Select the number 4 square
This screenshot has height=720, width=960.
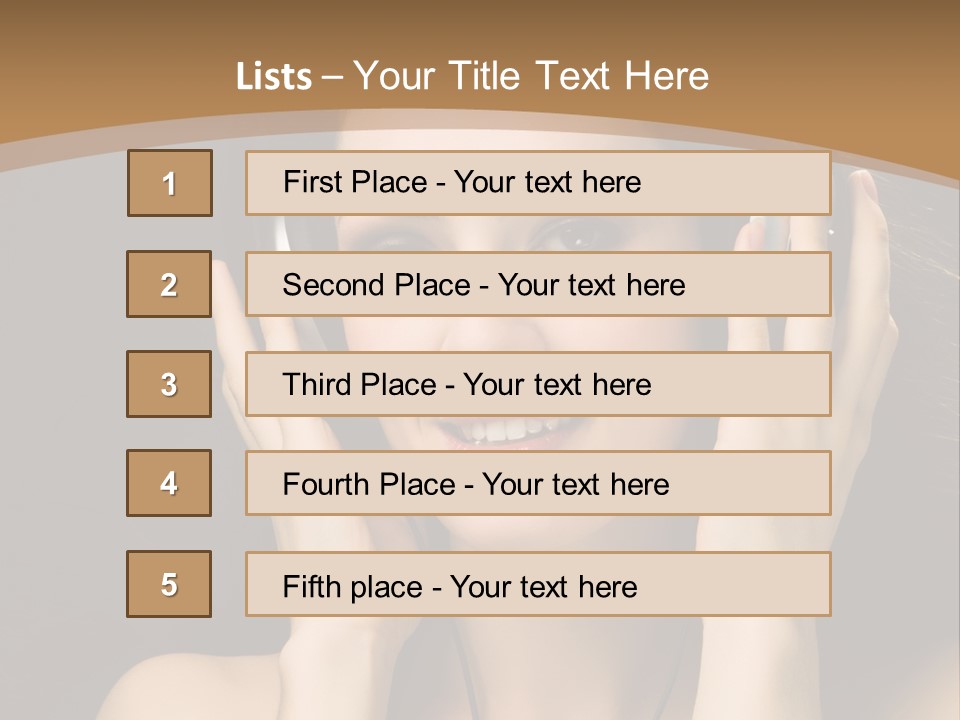click(x=169, y=483)
